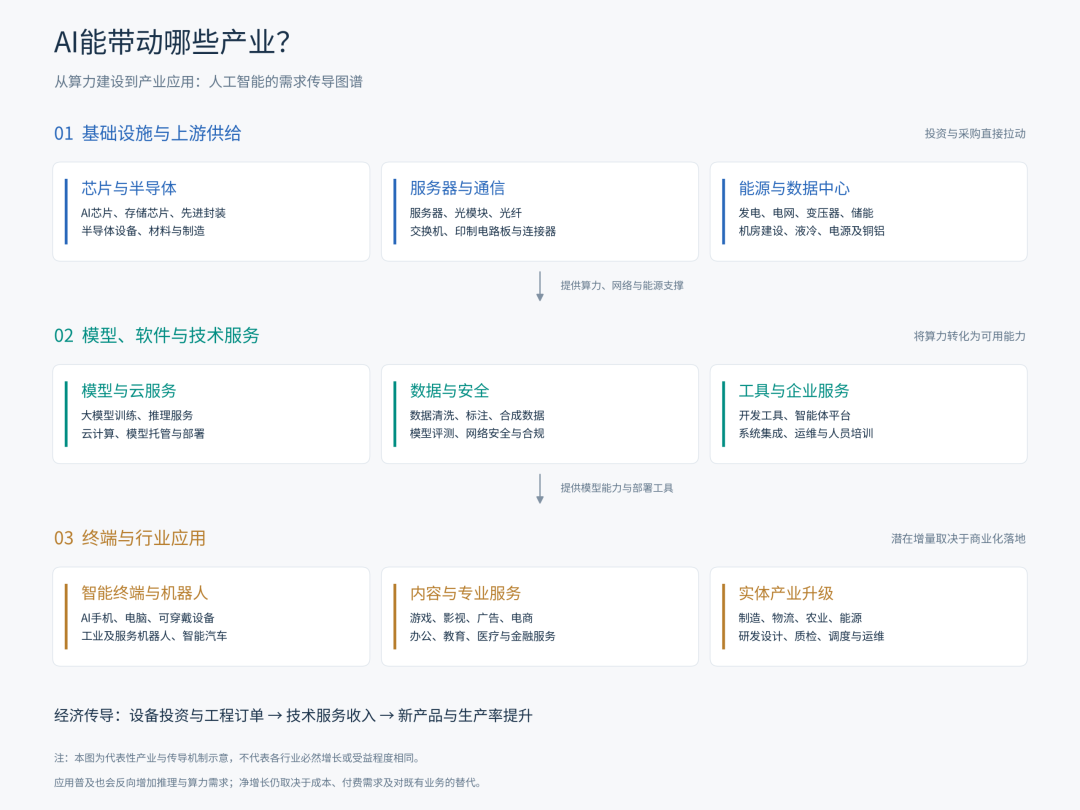Click the footnote starting "应用普及也会反向增加"
This screenshot has width=1080, height=810.
click(x=269, y=782)
